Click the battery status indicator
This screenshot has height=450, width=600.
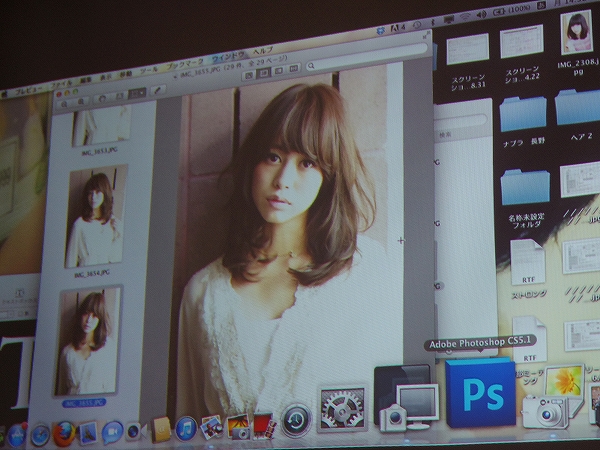[511, 10]
